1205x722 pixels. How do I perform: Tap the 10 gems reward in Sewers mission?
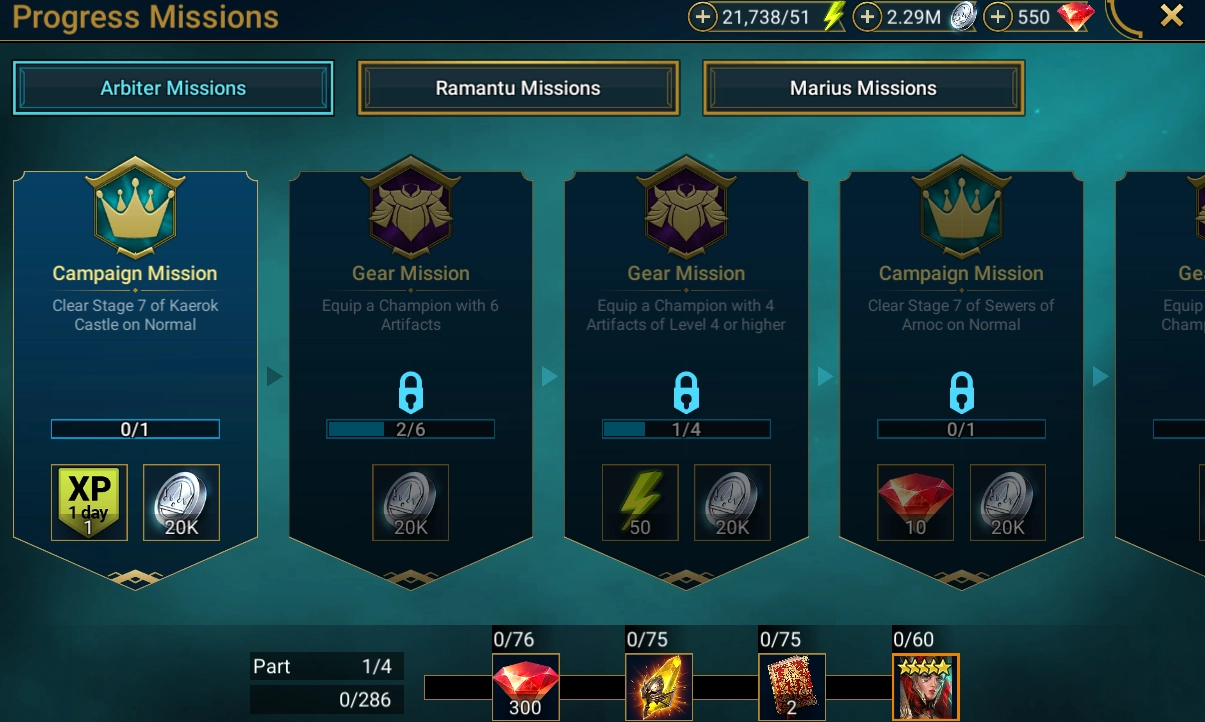[915, 502]
